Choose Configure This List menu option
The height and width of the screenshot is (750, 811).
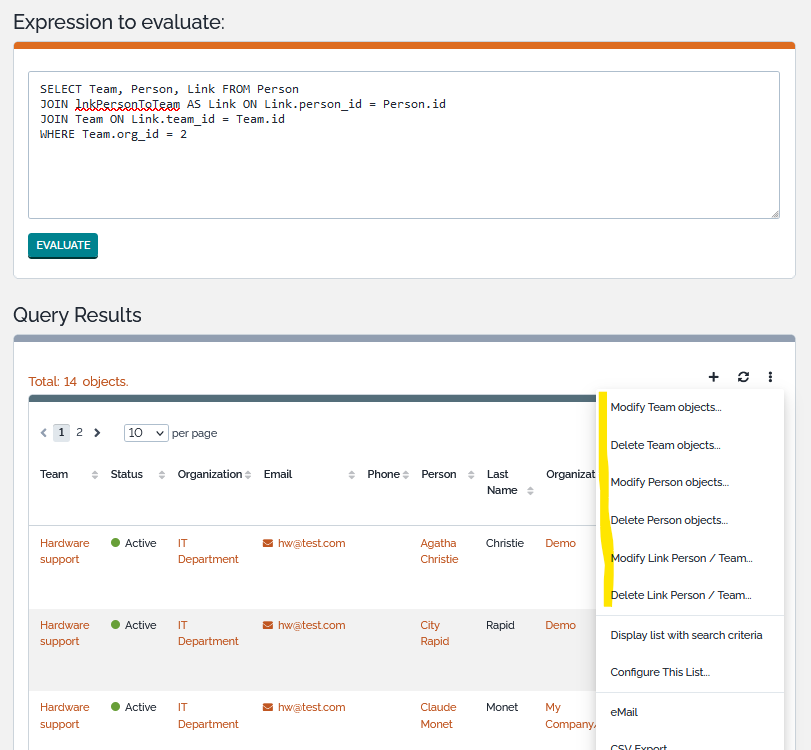click(x=660, y=672)
